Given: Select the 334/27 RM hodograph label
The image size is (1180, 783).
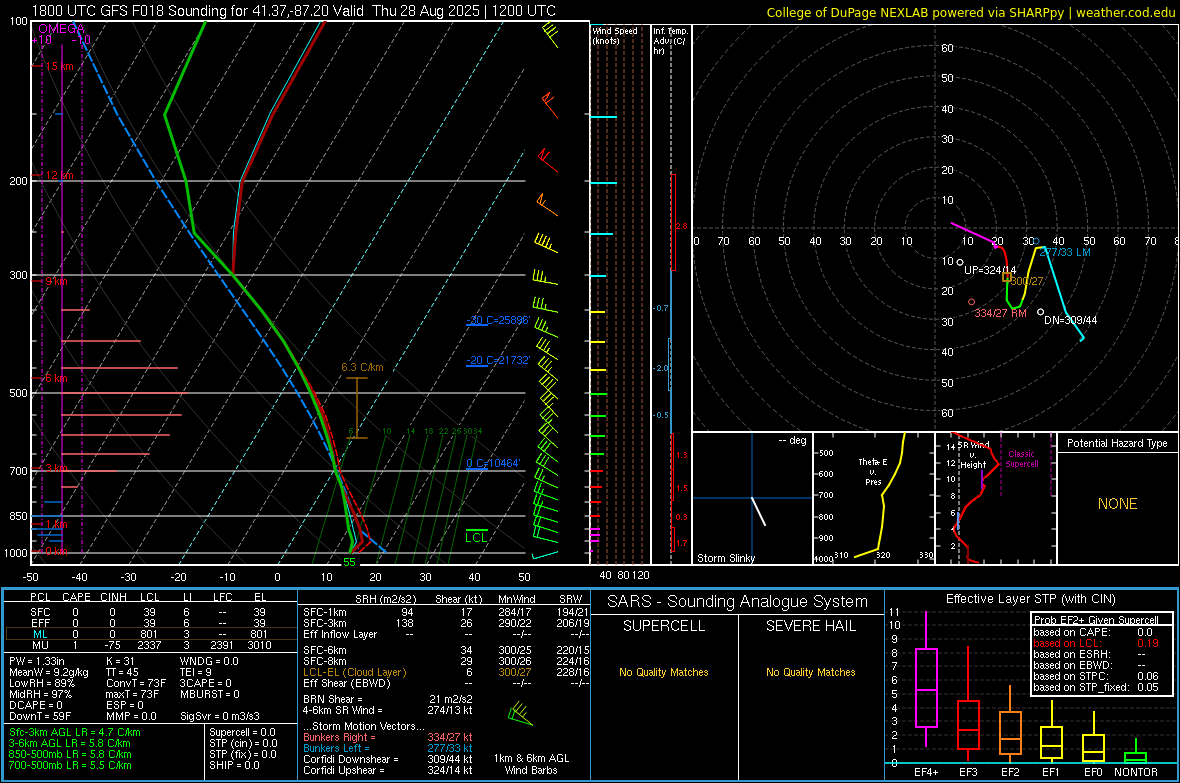Looking at the screenshot, I should click(1000, 313).
